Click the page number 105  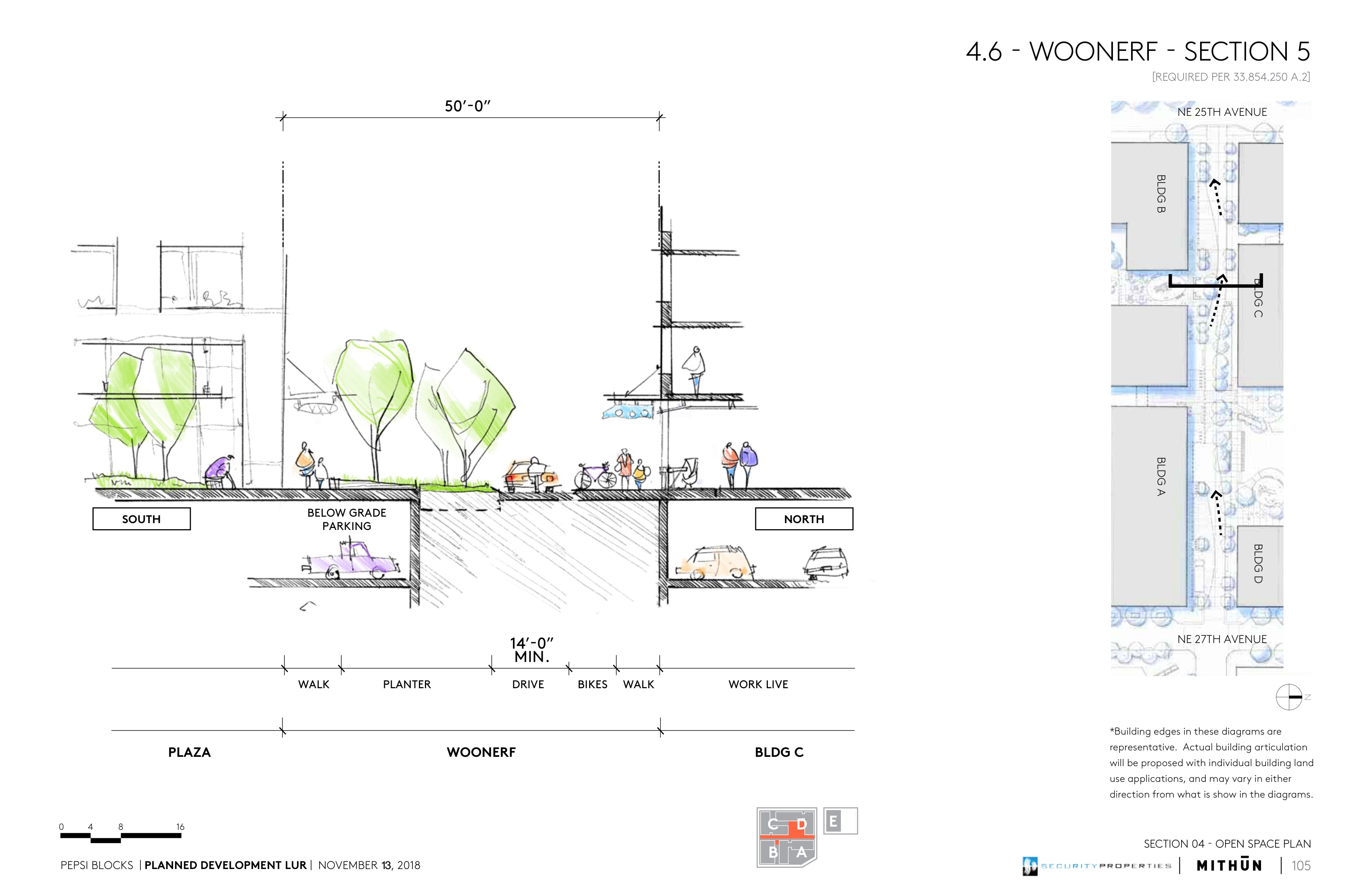click(1301, 865)
